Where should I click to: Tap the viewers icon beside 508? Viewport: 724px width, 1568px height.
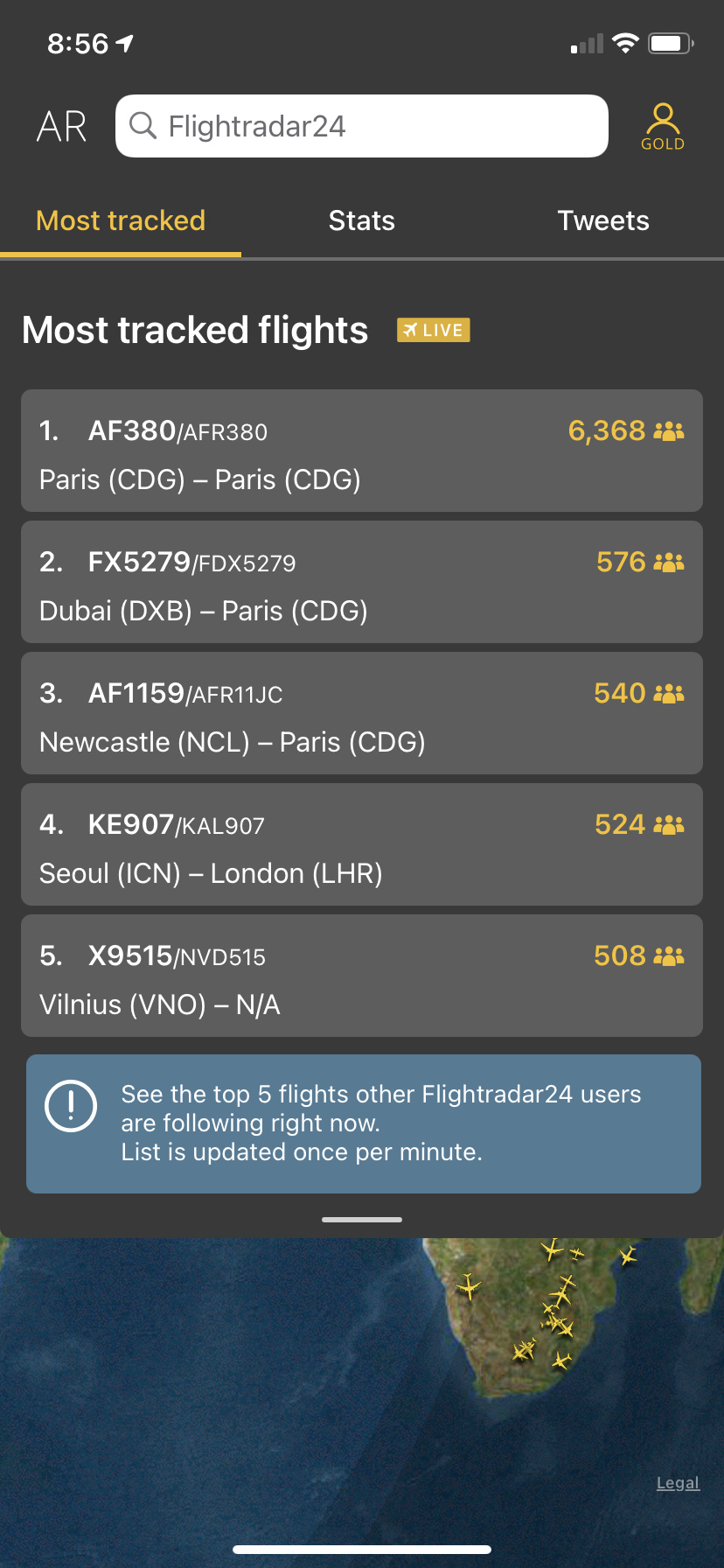tap(669, 955)
